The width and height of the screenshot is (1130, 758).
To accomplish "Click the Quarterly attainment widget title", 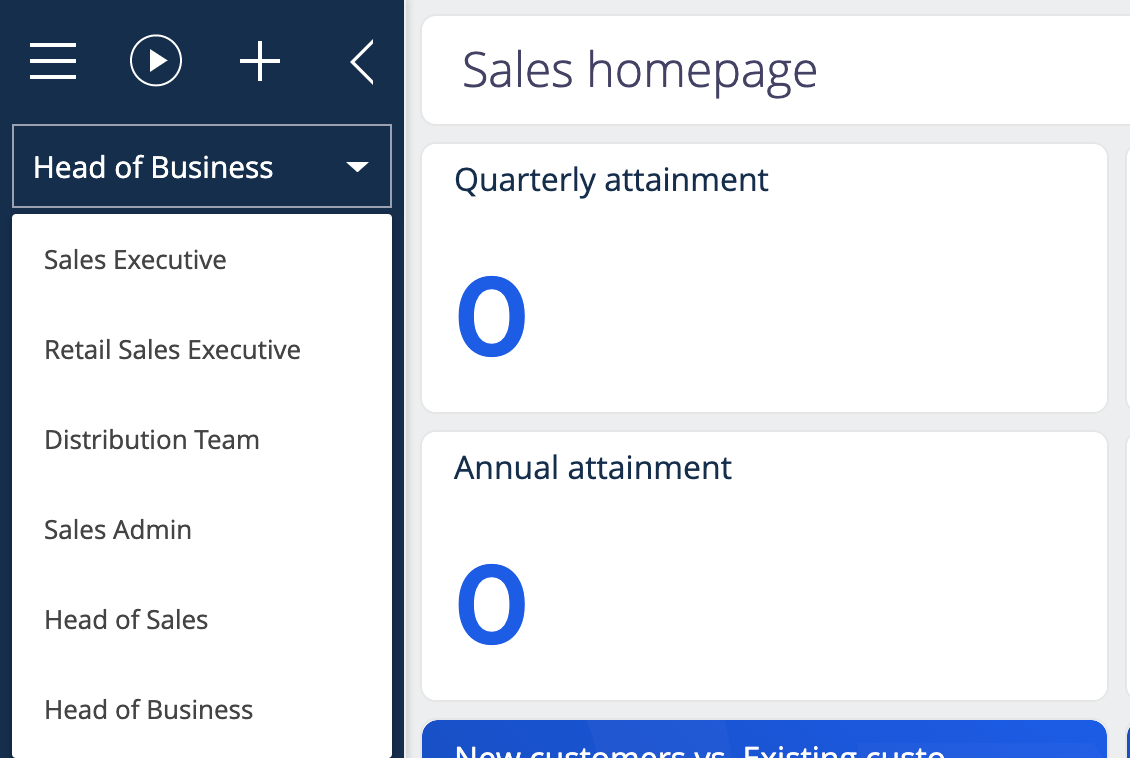I will [611, 180].
